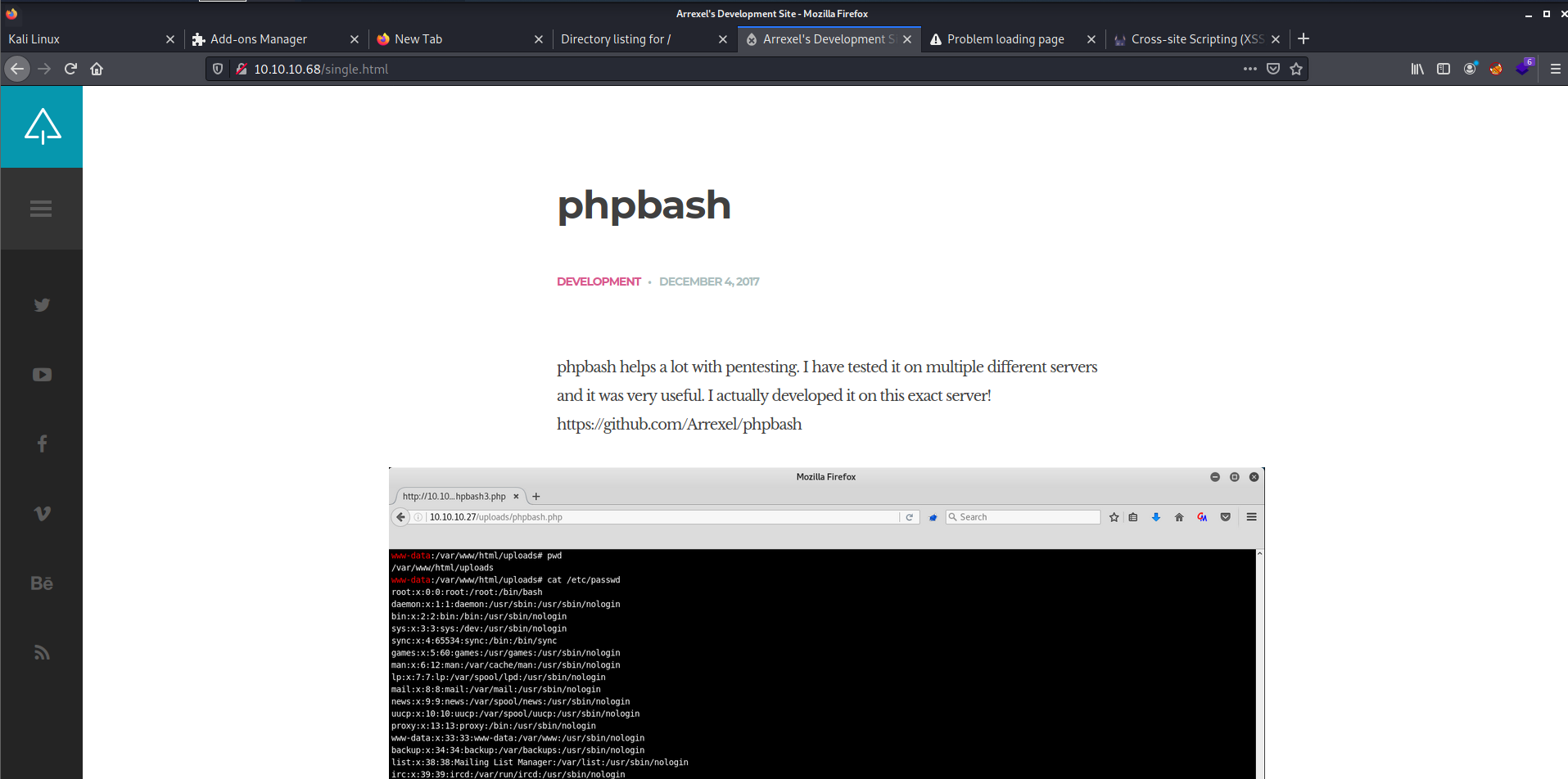Show tracking protection shield info
This screenshot has height=779, width=1568.
point(218,69)
